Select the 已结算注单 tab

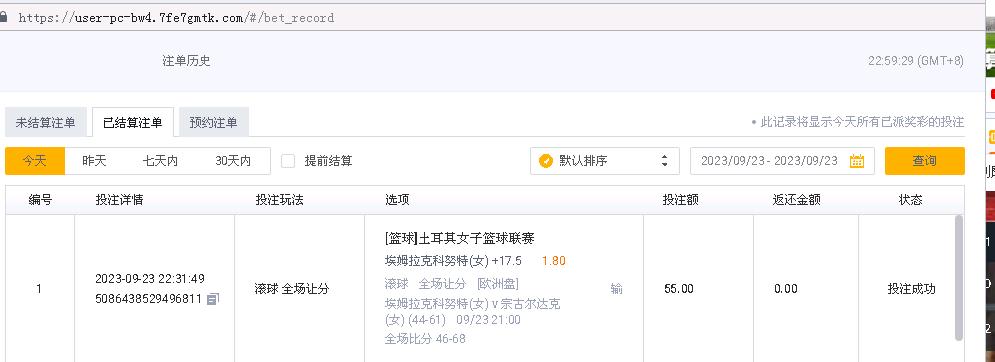pos(133,123)
